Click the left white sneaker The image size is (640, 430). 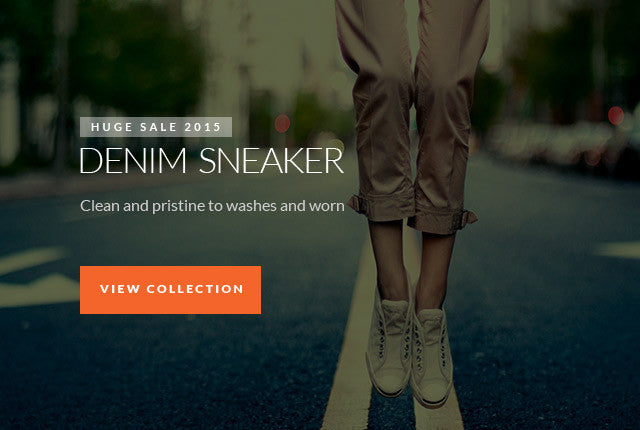(x=388, y=347)
